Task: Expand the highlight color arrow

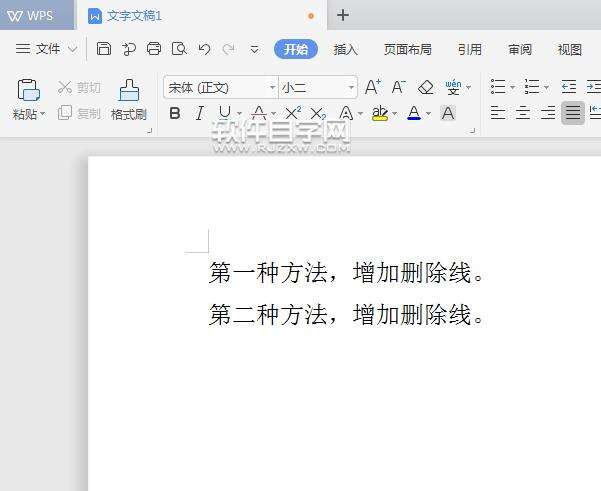Action: click(394, 114)
